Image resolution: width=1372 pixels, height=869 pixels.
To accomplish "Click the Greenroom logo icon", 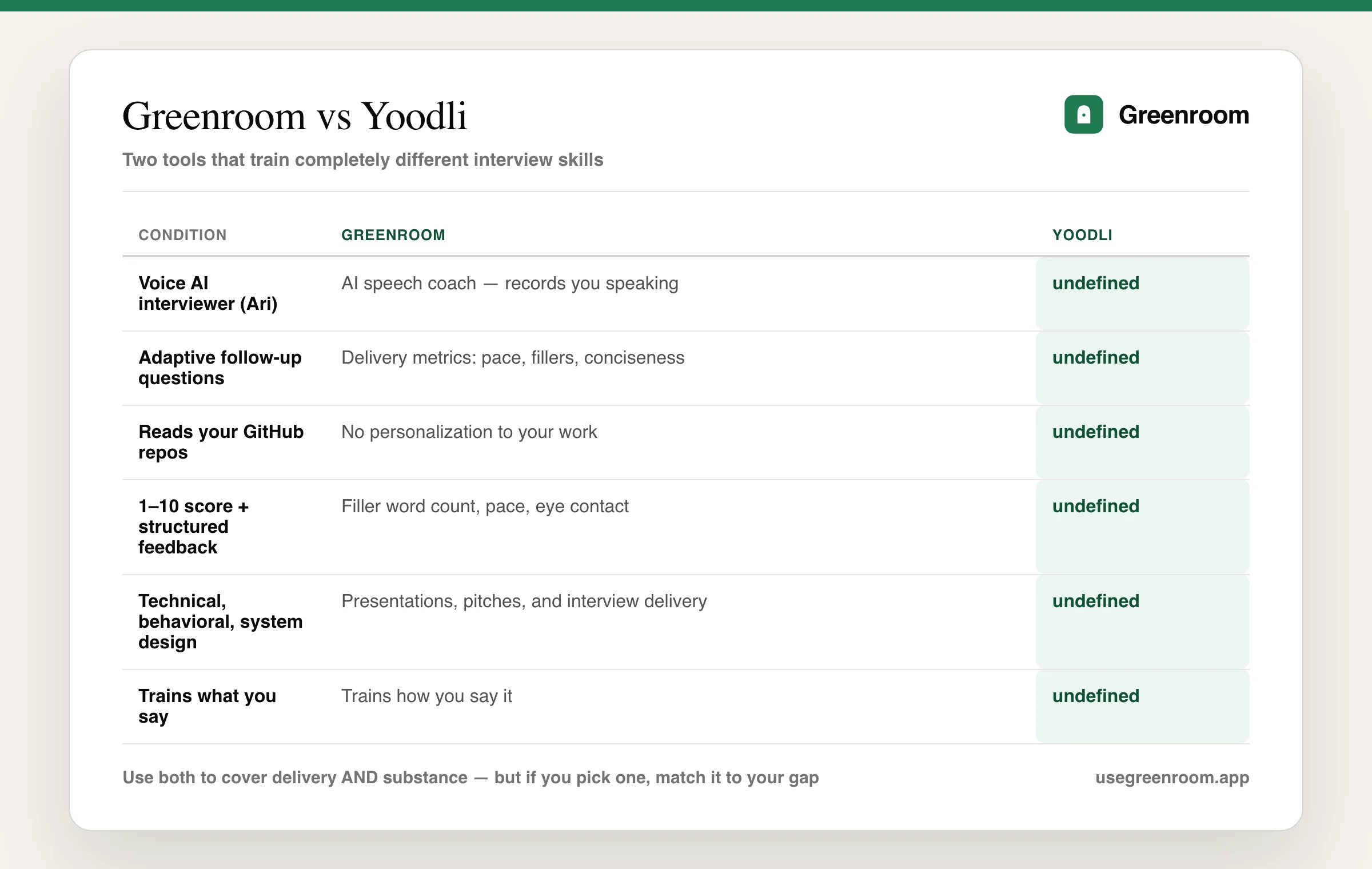I will (x=1083, y=114).
